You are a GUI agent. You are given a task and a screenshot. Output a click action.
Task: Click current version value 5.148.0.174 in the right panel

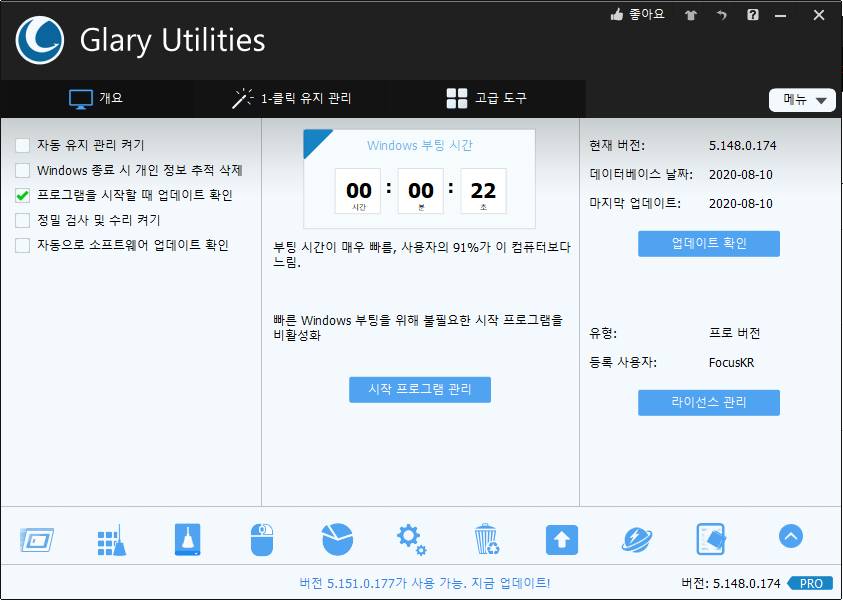tap(742, 146)
